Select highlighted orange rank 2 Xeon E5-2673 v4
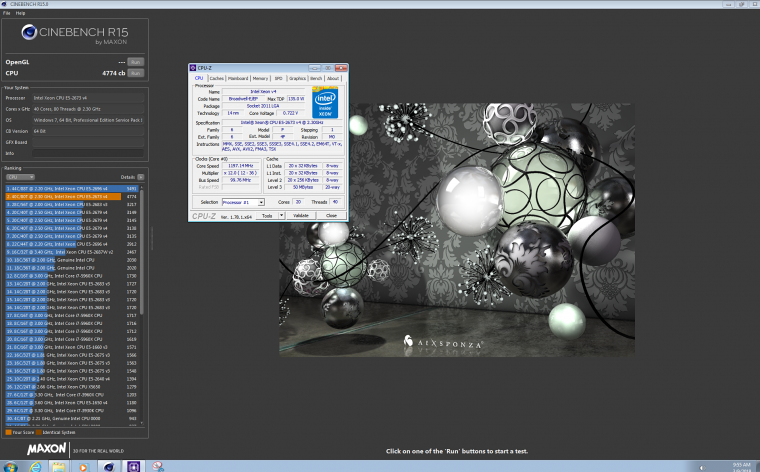The width and height of the screenshot is (760, 472). (x=72, y=196)
